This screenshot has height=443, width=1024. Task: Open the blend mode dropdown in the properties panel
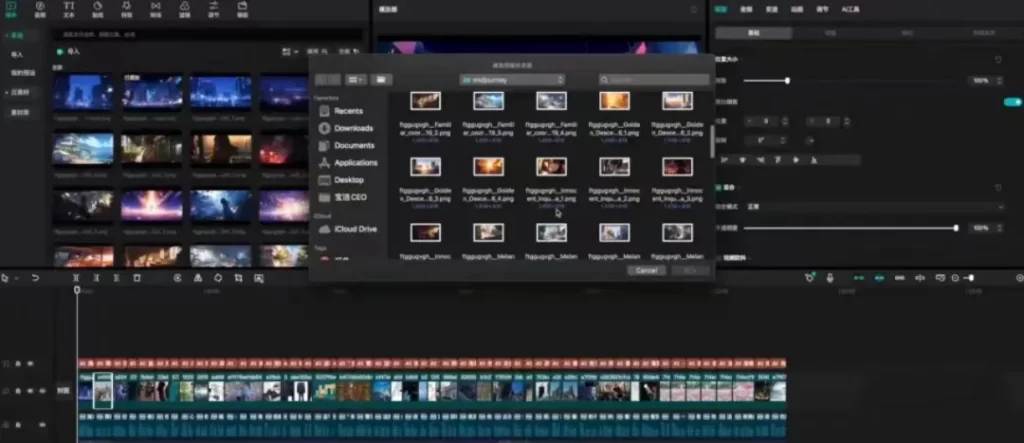(x=875, y=206)
